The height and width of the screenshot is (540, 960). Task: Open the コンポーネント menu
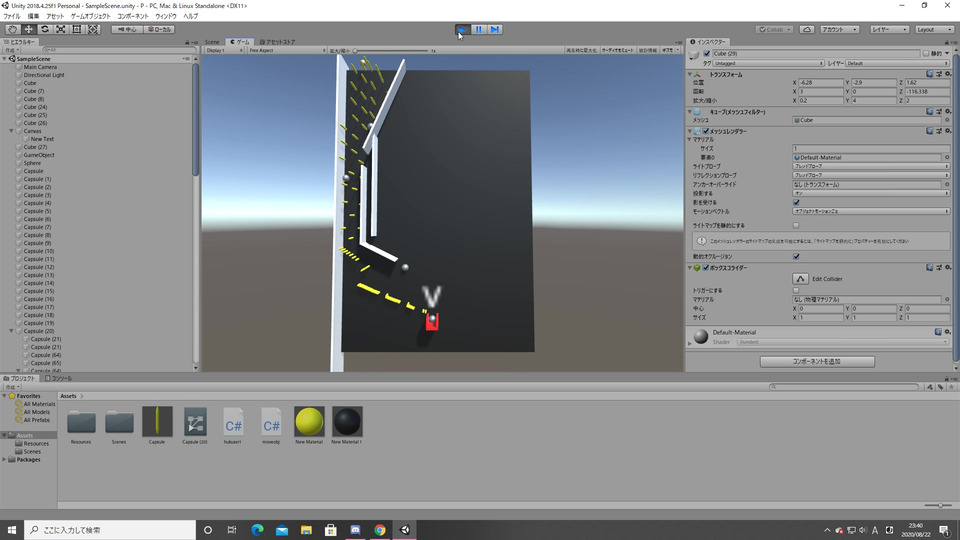pyautogui.click(x=132, y=17)
